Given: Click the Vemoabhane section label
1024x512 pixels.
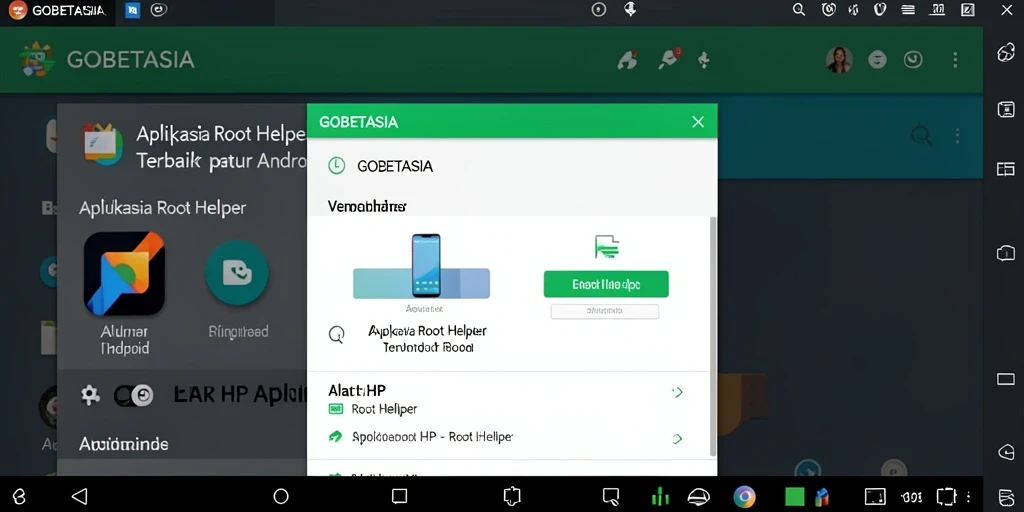Looking at the screenshot, I should pyautogui.click(x=367, y=206).
